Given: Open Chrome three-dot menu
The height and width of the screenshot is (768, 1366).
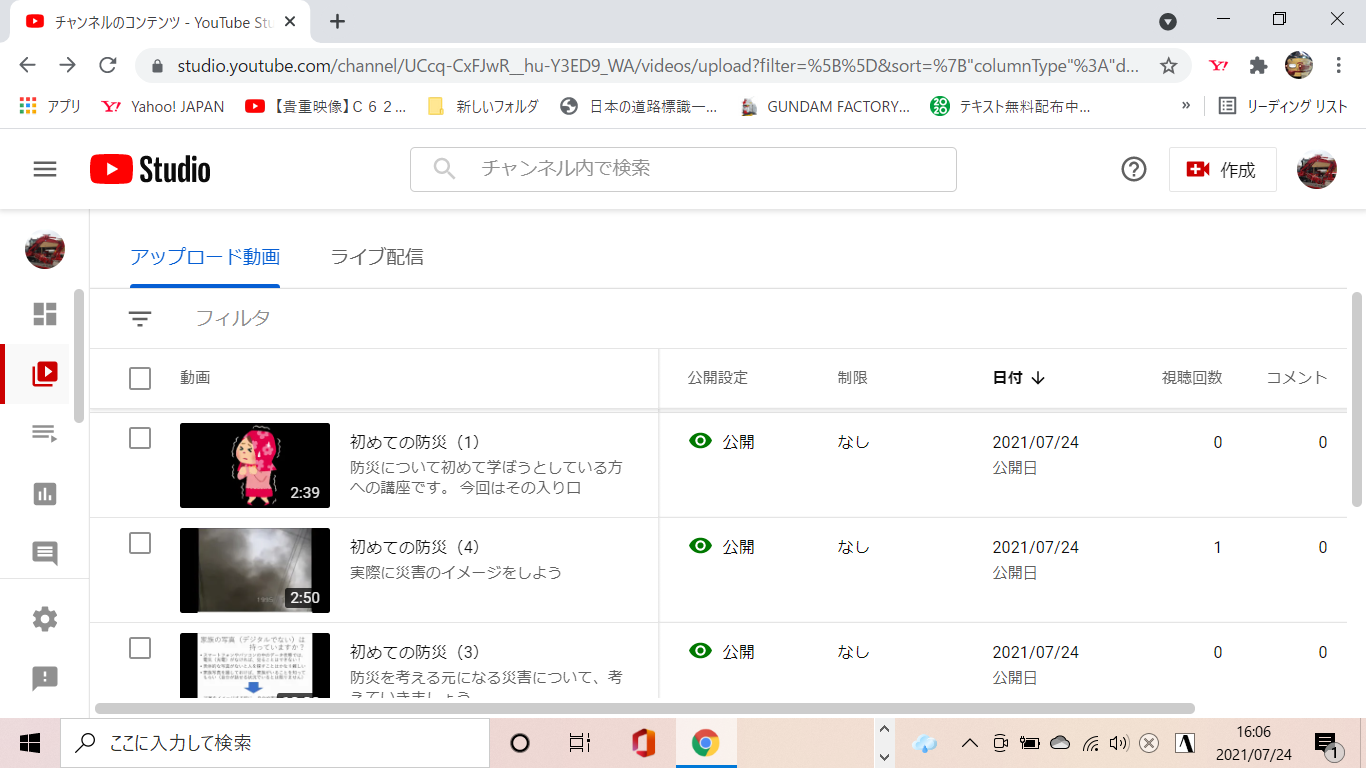Looking at the screenshot, I should 1338,66.
